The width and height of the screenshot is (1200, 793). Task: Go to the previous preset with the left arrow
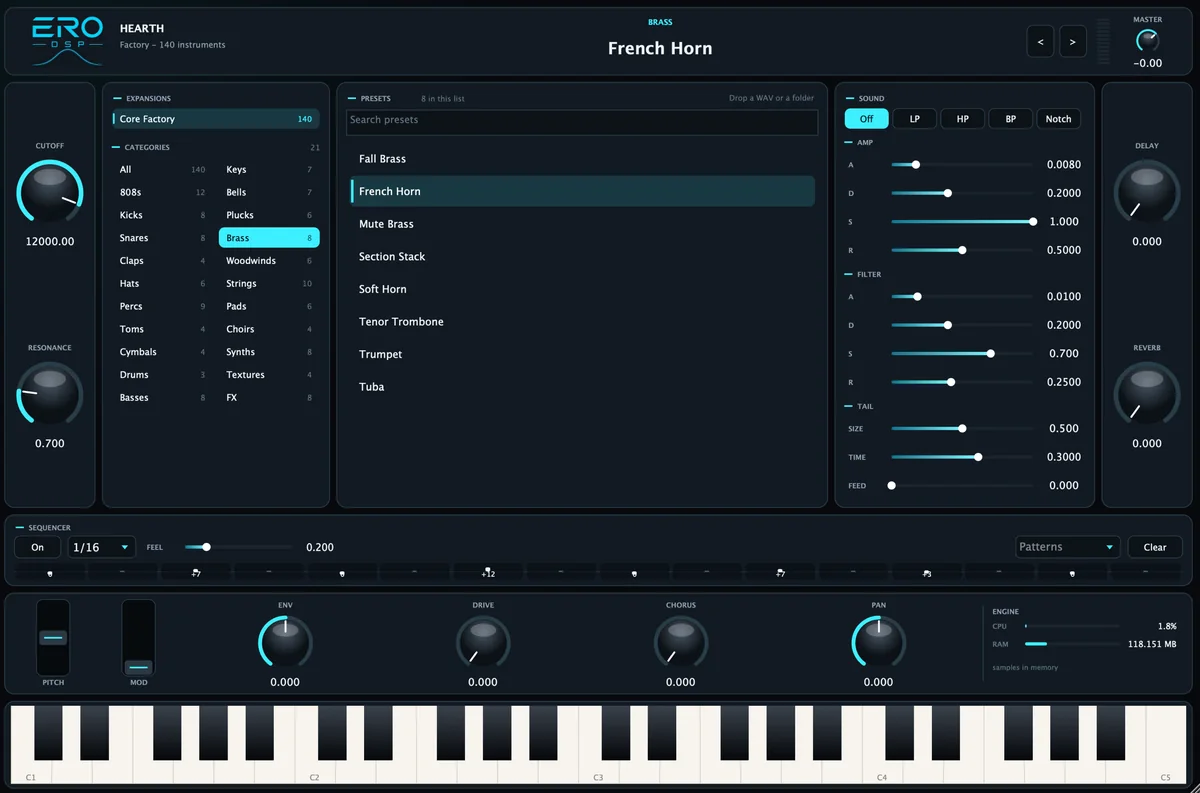[x=1040, y=42]
